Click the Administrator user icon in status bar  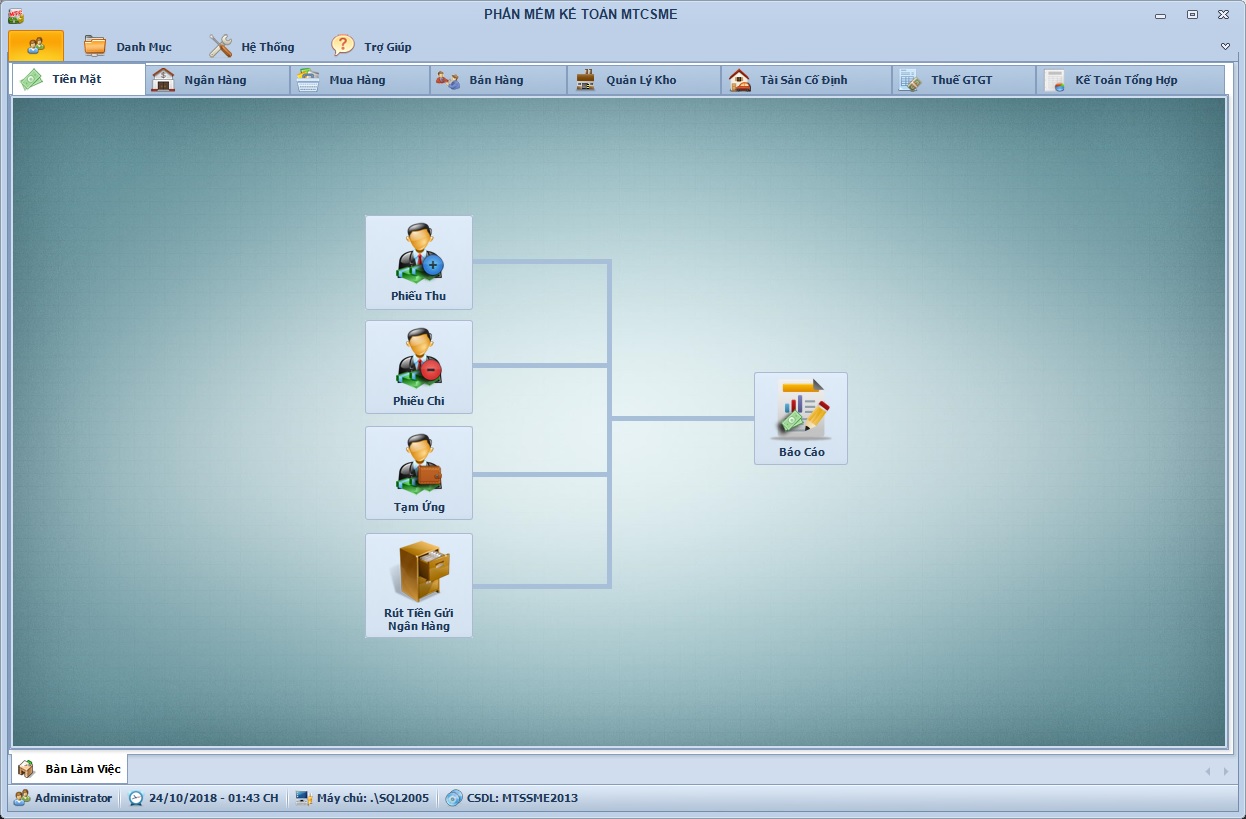click(x=21, y=798)
